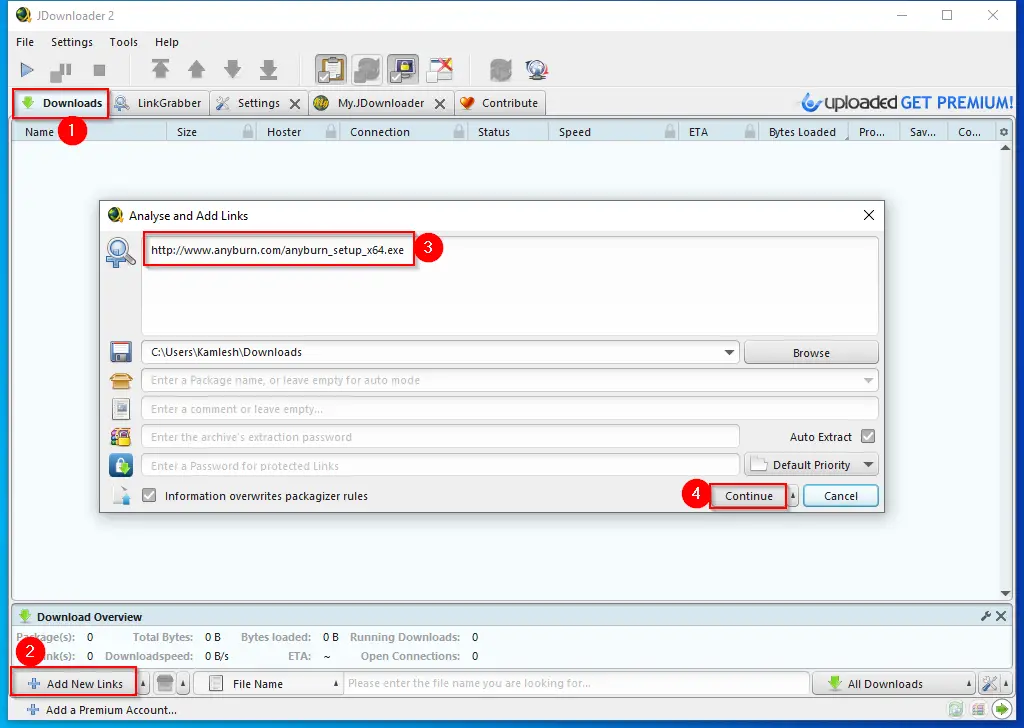Close the My.JDownloader tab

(x=440, y=104)
